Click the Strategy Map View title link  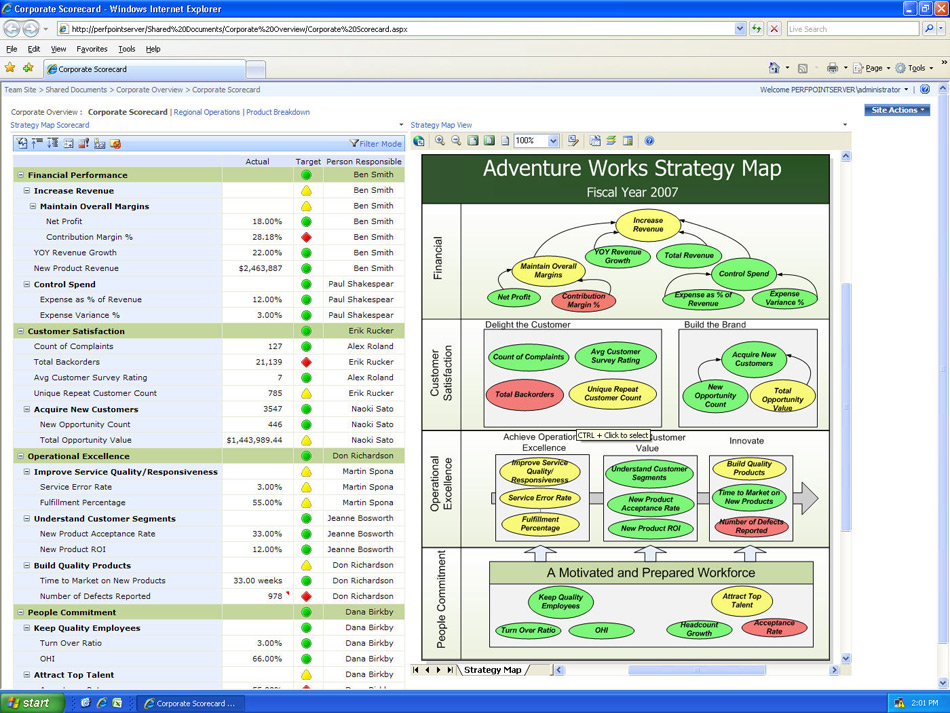coord(441,125)
